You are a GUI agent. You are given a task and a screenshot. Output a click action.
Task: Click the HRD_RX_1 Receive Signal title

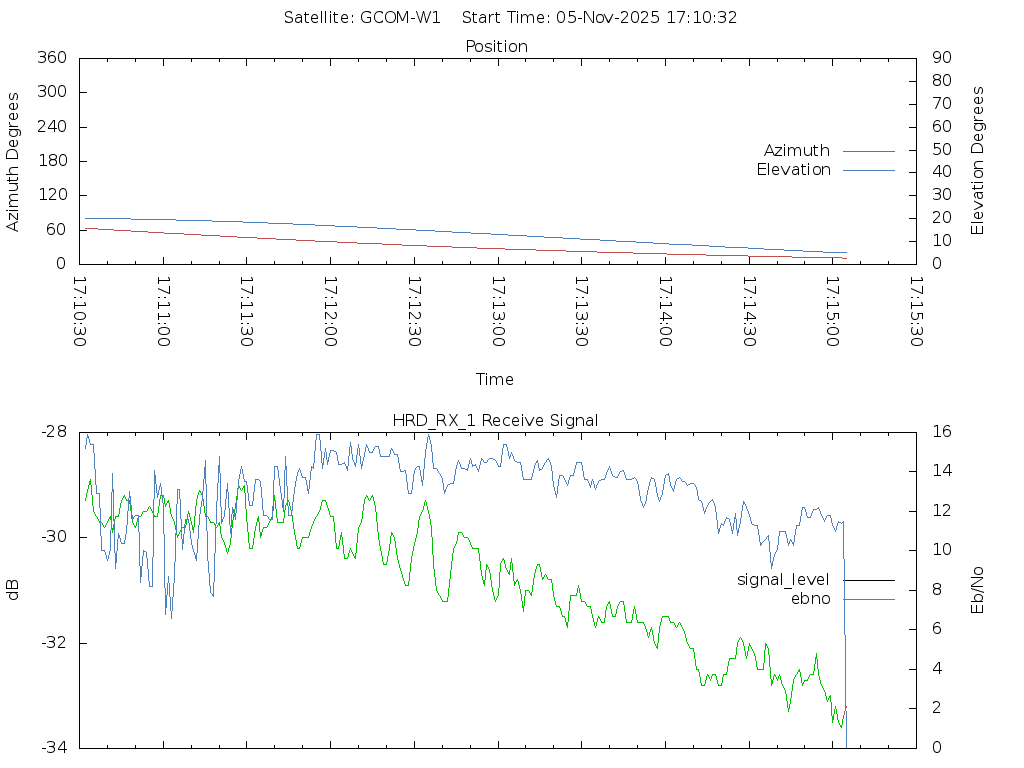point(496,420)
